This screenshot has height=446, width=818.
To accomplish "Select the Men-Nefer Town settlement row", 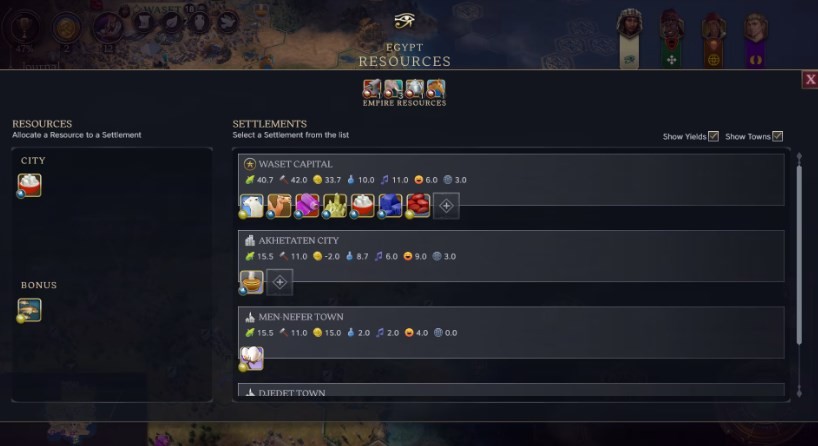I will pyautogui.click(x=511, y=332).
